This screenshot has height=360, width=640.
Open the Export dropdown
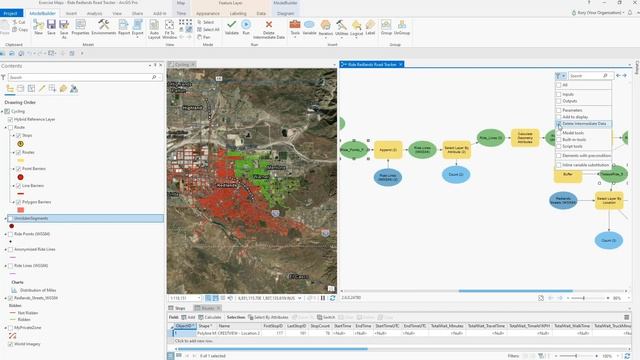click(138, 29)
